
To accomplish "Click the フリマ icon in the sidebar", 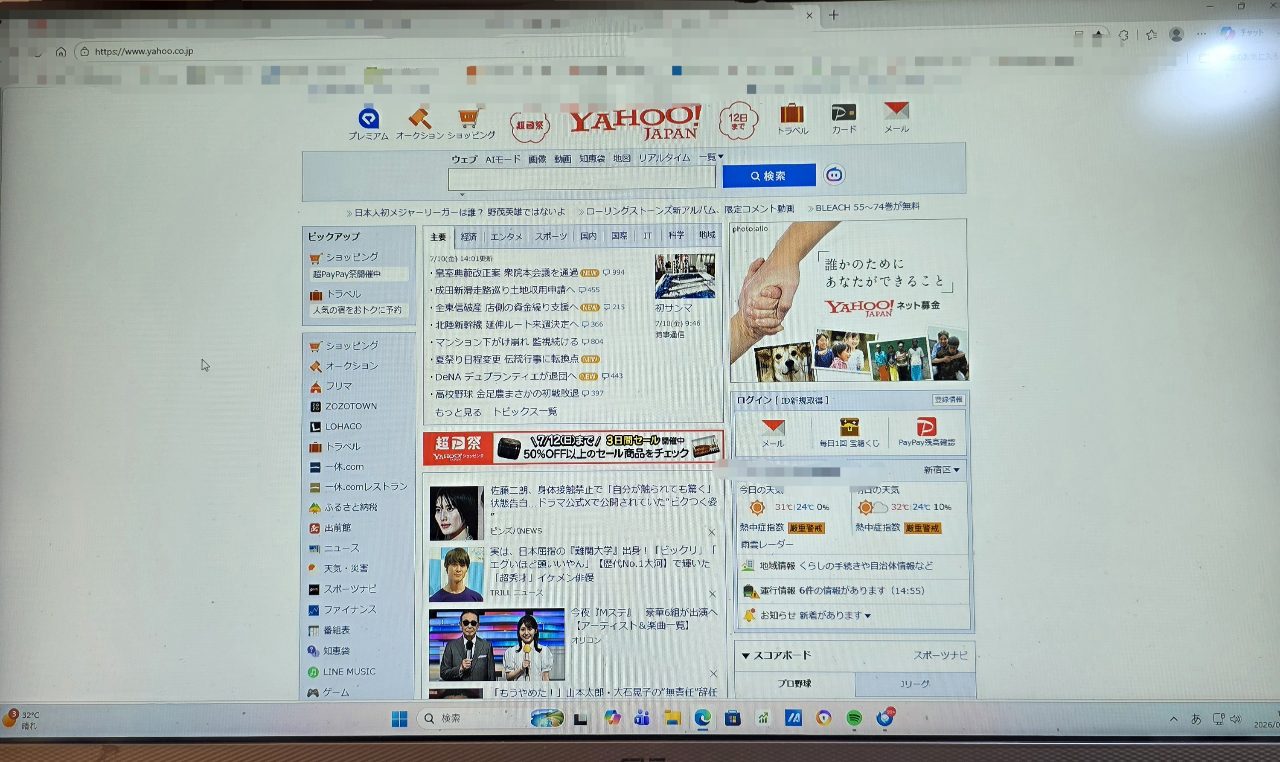I will [x=315, y=386].
